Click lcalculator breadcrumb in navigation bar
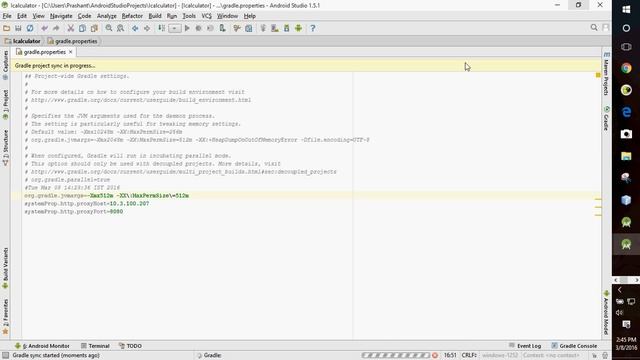Viewport: 640px width, 360px height. tap(23, 41)
